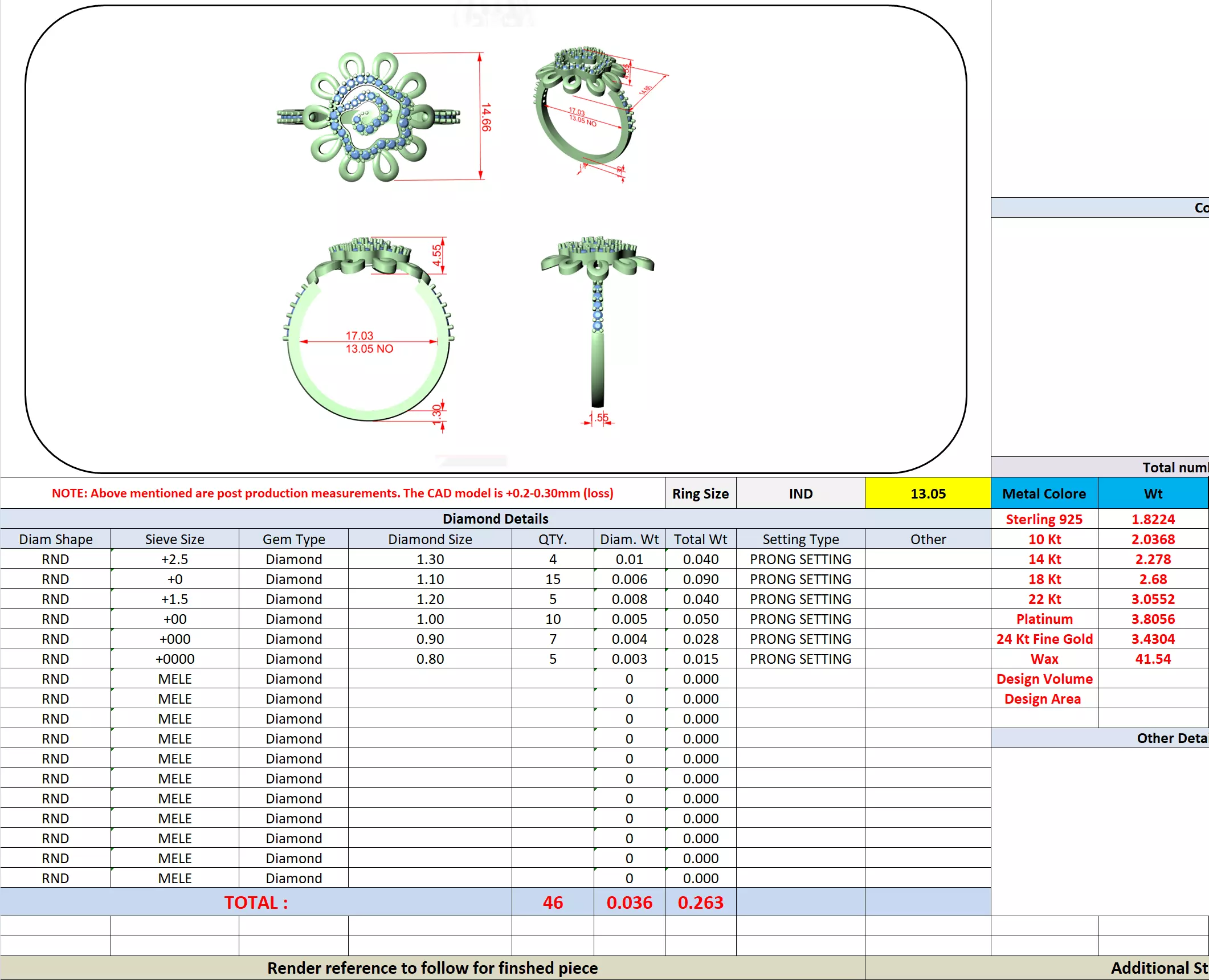Screen dimensions: 1209x980
Task: Select the +2.5 sieve size cell
Action: [174, 559]
